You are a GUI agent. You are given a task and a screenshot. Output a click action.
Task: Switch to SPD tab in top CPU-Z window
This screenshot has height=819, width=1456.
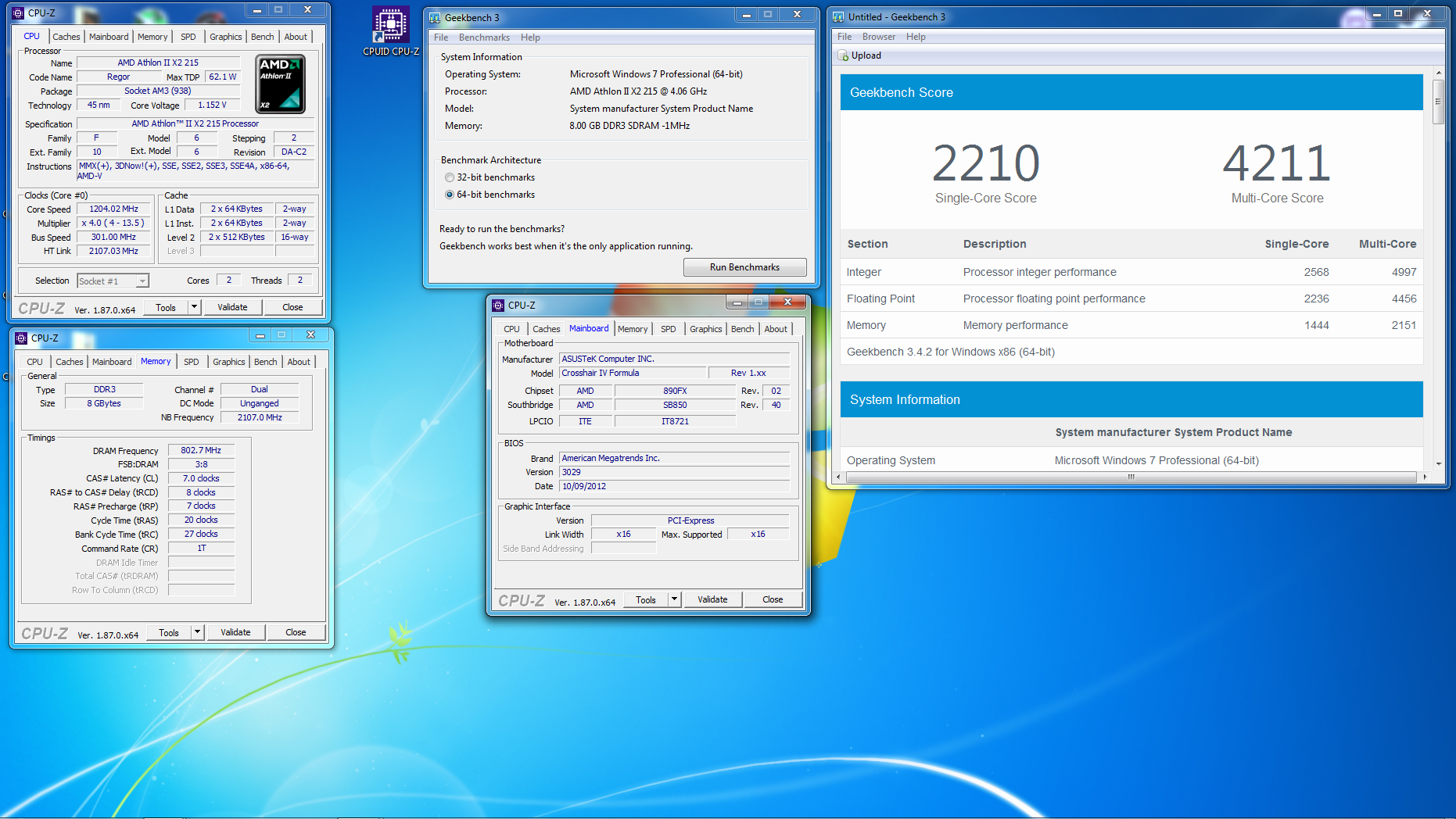click(188, 37)
